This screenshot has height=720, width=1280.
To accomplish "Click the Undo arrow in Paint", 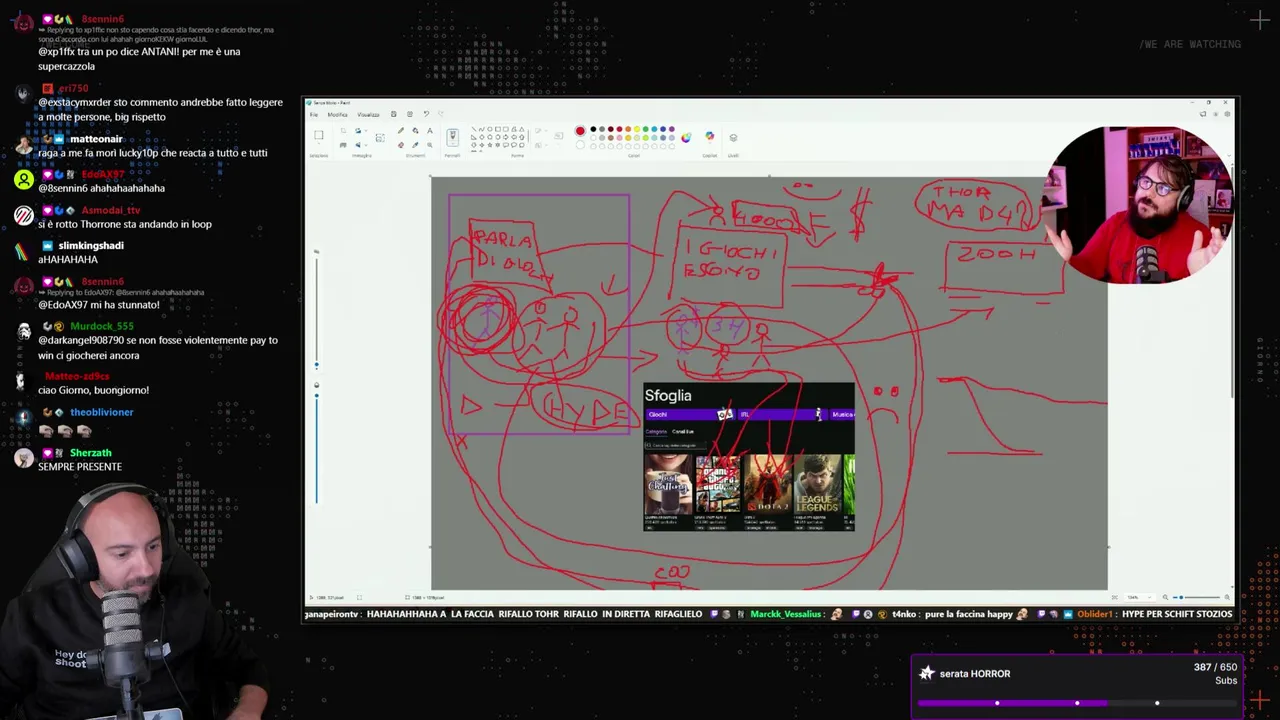I will pyautogui.click(x=426, y=114).
